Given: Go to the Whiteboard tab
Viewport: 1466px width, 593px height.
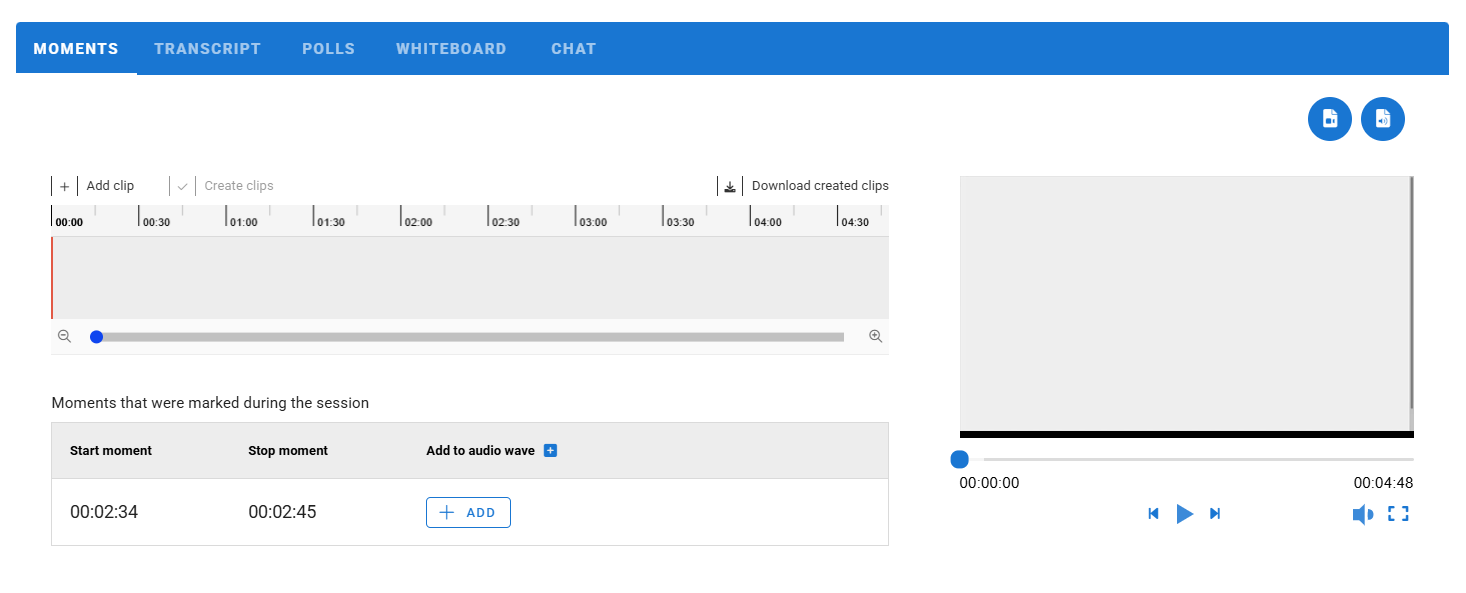Looking at the screenshot, I should (x=451, y=49).
